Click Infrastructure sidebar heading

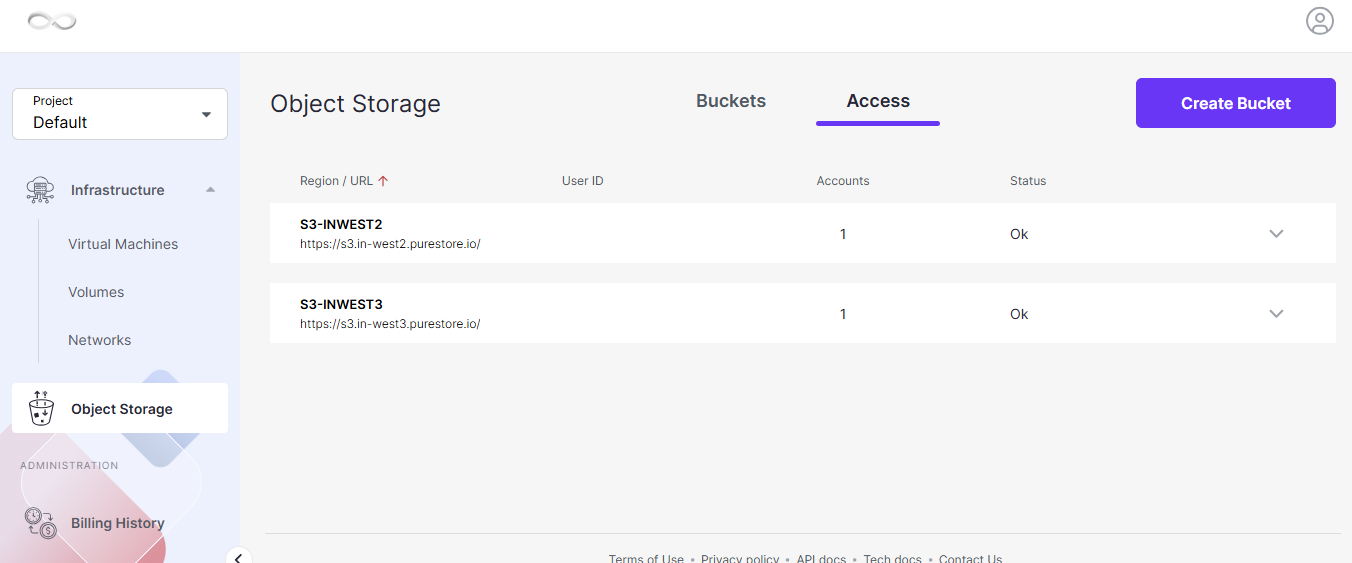coord(118,190)
